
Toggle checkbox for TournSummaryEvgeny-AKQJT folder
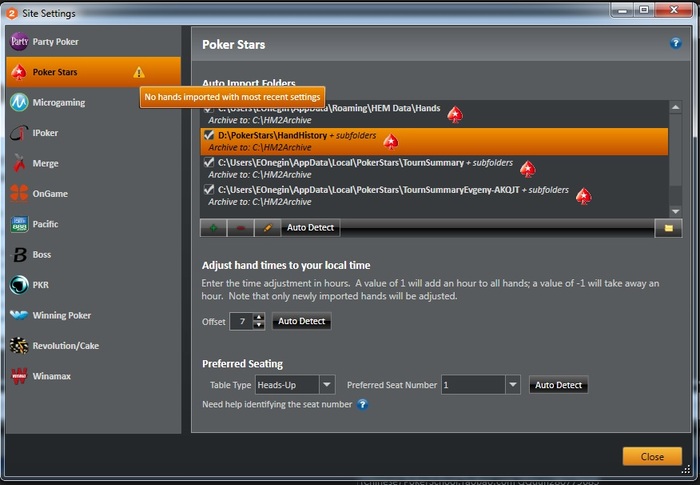(x=208, y=189)
